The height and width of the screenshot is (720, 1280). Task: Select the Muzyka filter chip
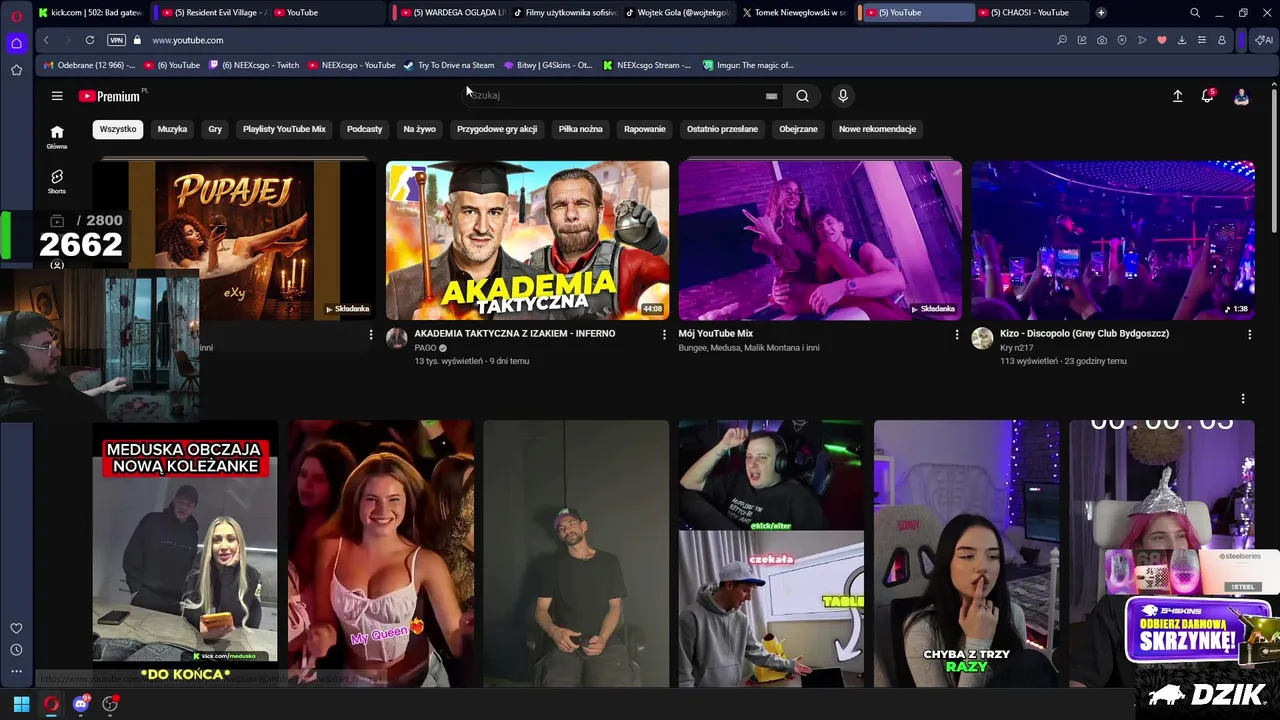172,129
